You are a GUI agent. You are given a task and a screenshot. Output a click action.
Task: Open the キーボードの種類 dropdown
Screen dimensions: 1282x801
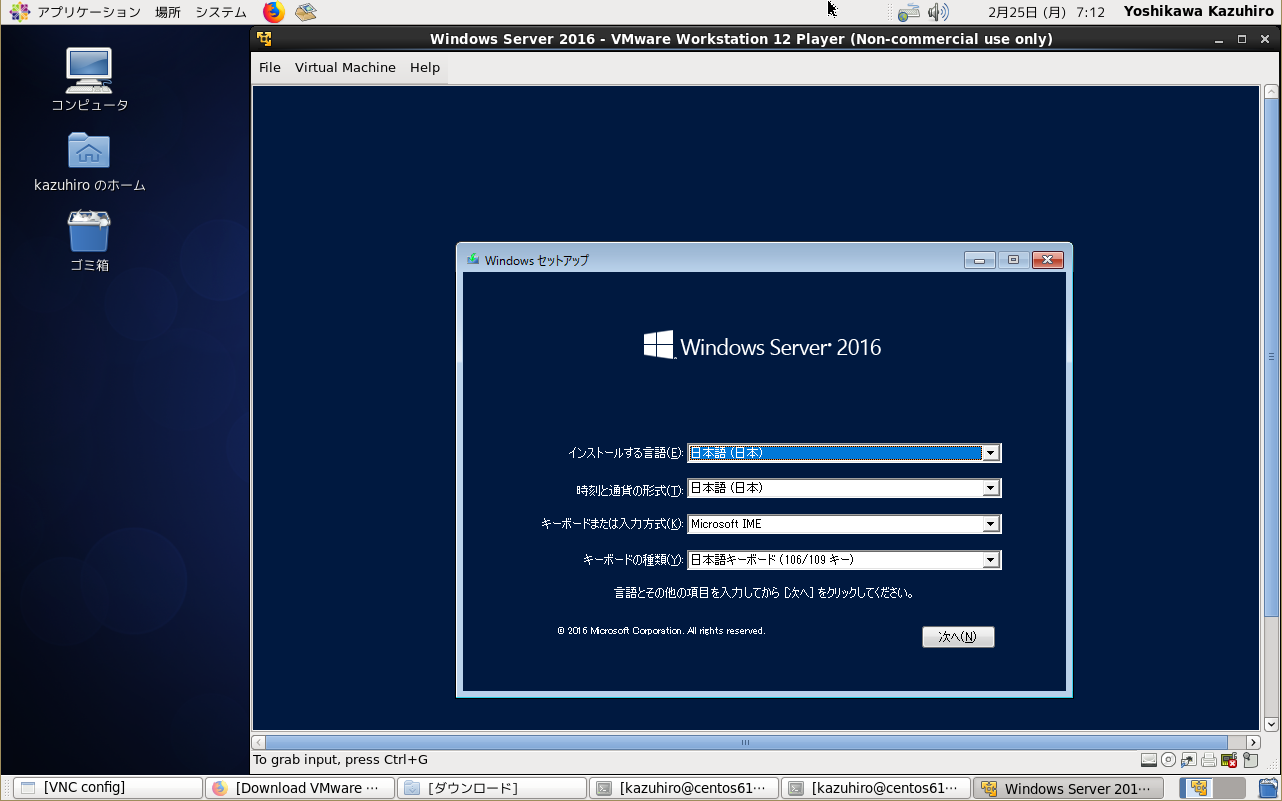[990, 560]
